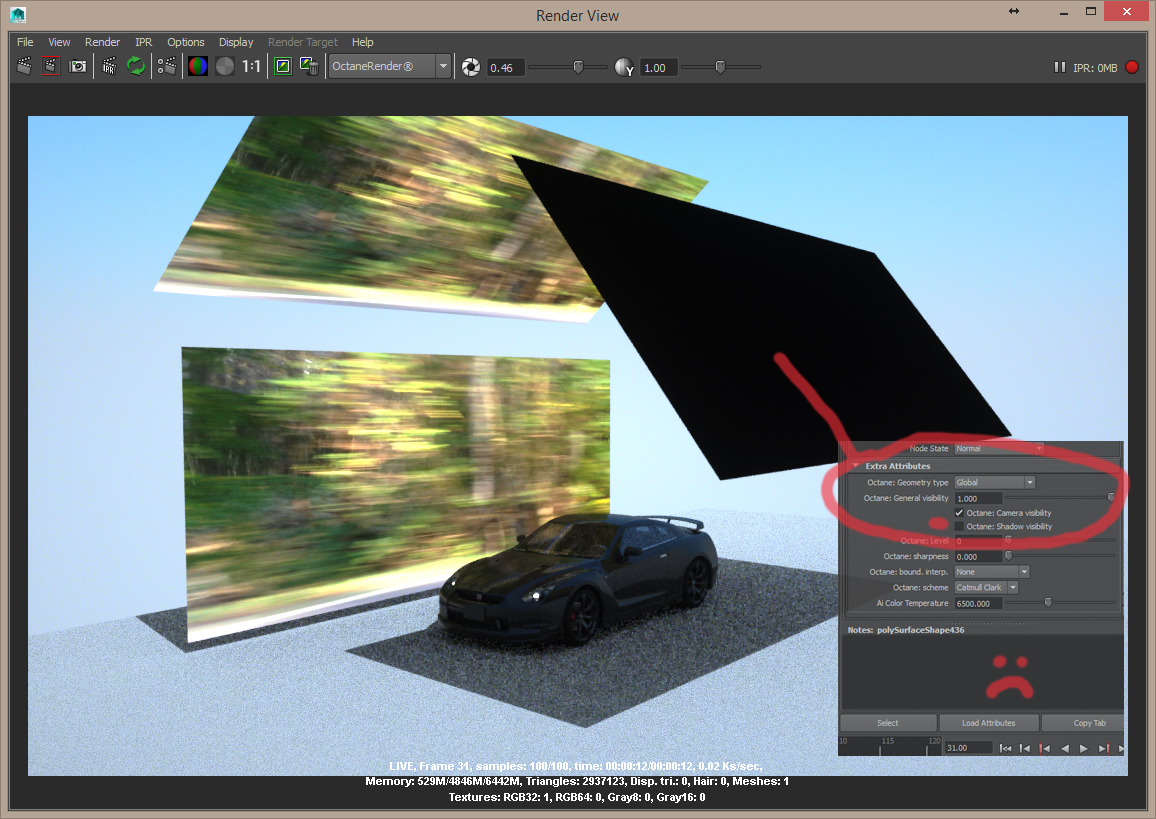
Task: Open render settings with the dotted clapboard icon
Action: click(167, 66)
